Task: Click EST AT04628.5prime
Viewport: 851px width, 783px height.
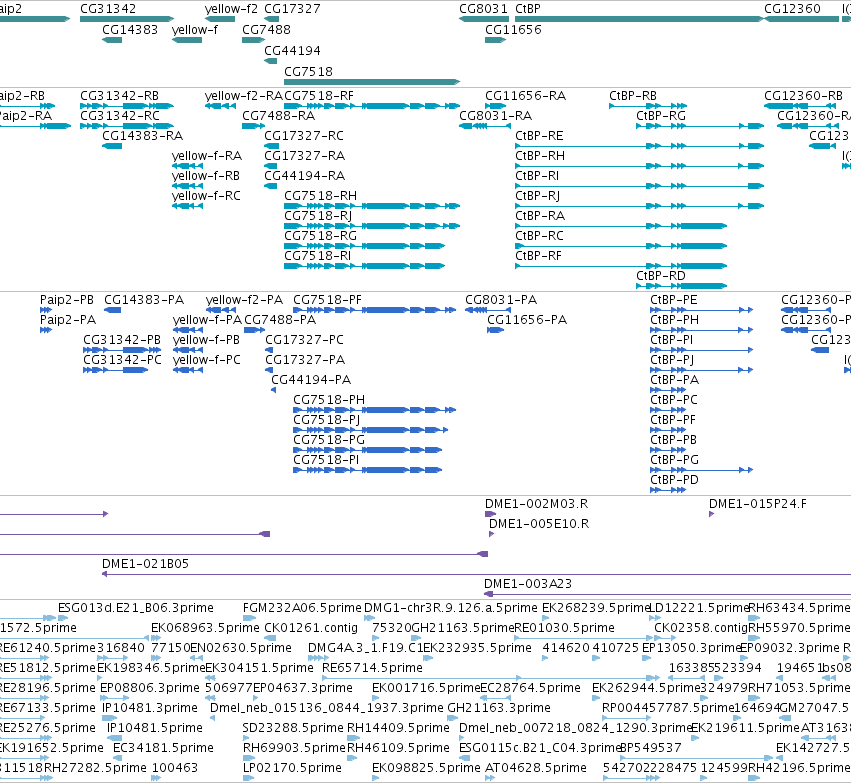Action: coord(536,768)
